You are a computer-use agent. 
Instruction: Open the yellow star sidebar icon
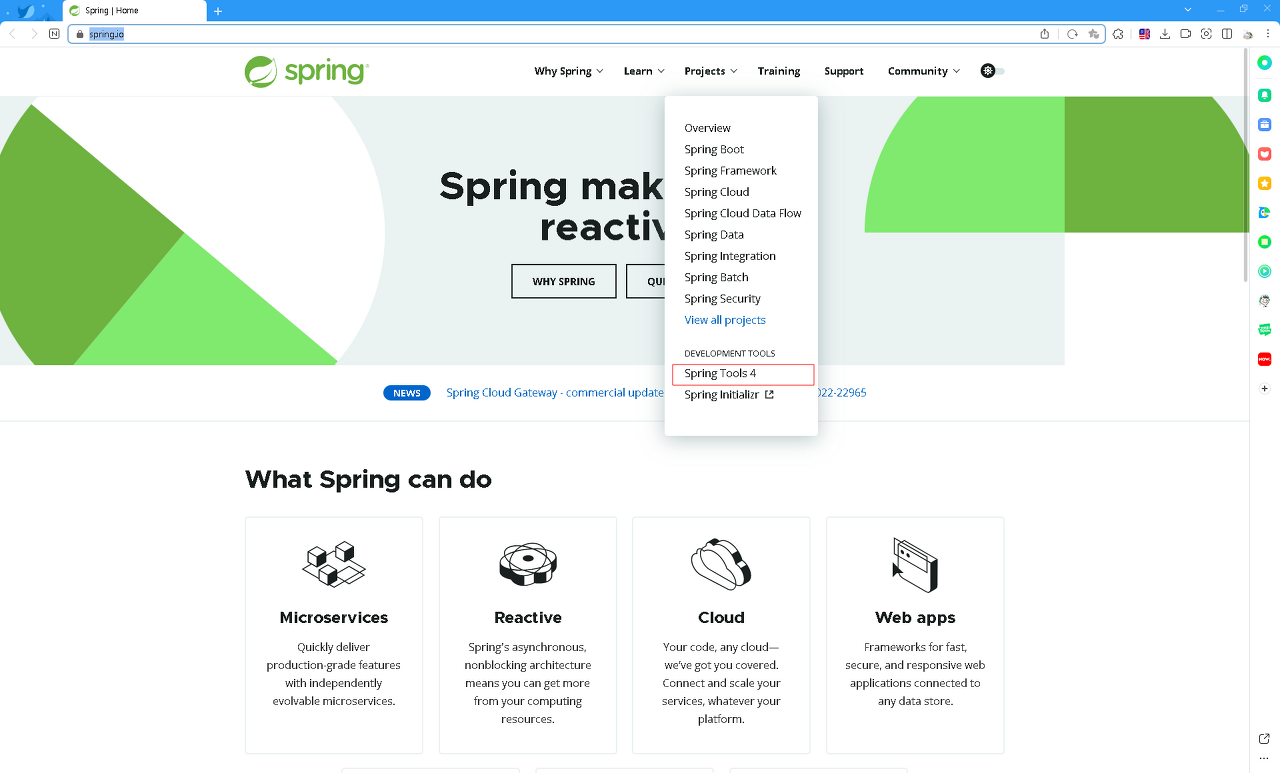click(1264, 184)
